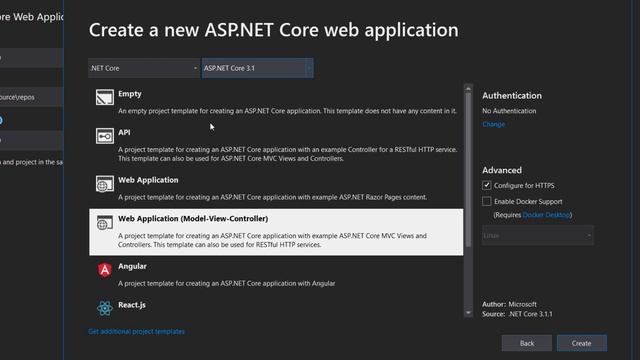Select the React.js template title
This screenshot has height=360, width=640.
(x=132, y=305)
